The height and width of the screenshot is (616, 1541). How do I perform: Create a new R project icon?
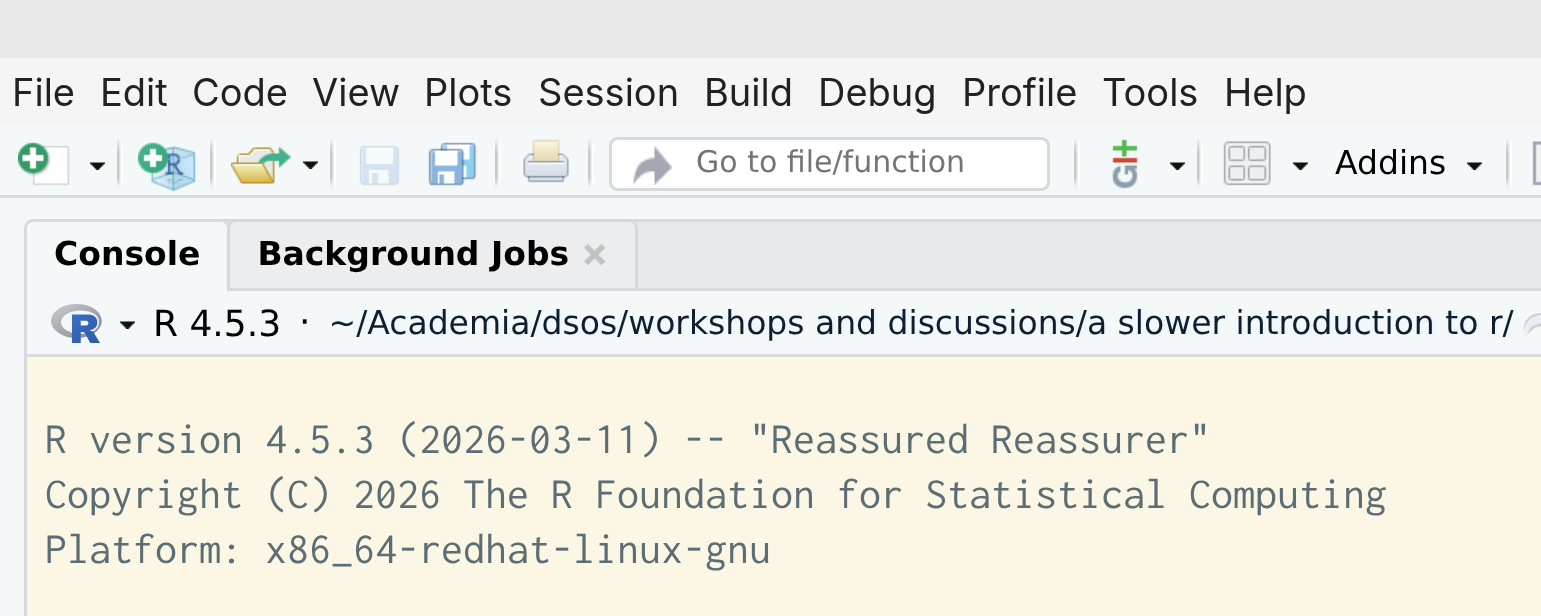click(166, 164)
